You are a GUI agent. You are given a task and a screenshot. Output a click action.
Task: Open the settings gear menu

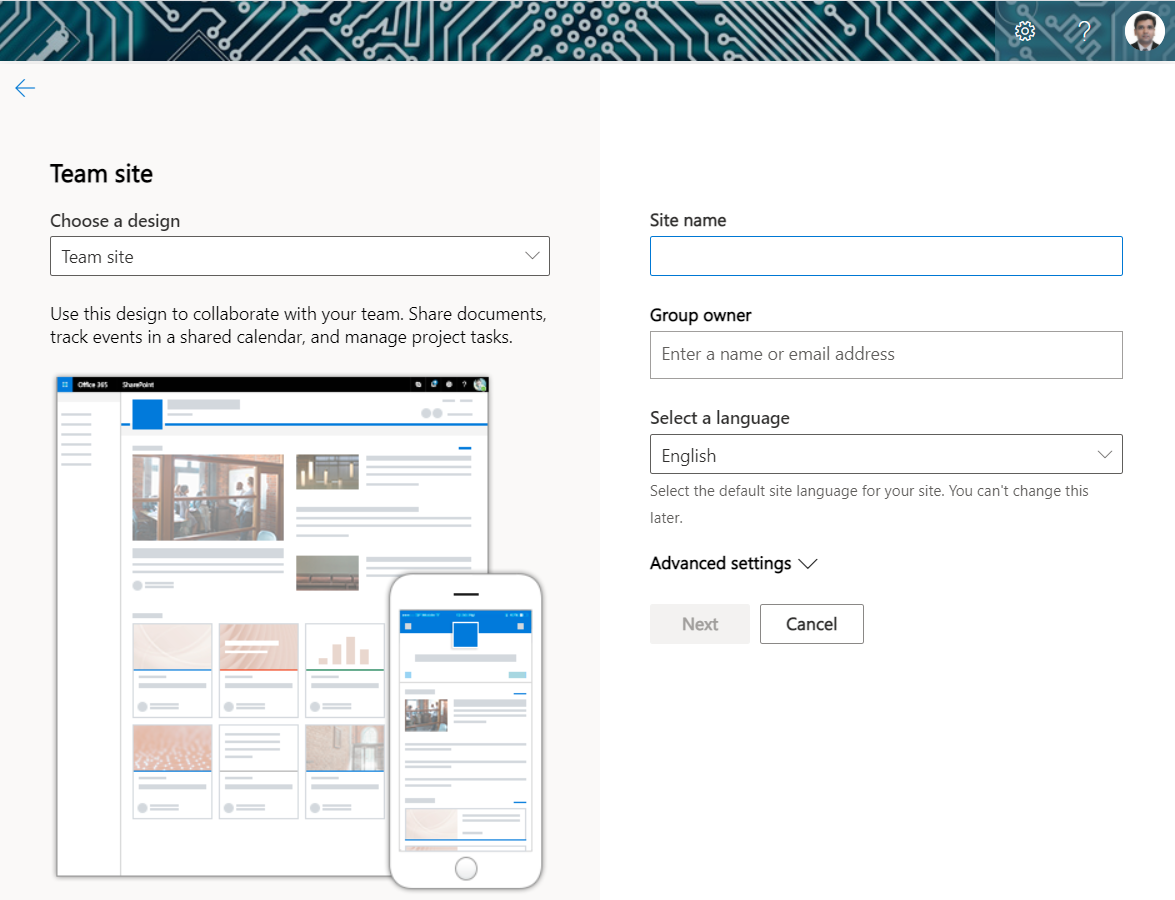(1025, 31)
